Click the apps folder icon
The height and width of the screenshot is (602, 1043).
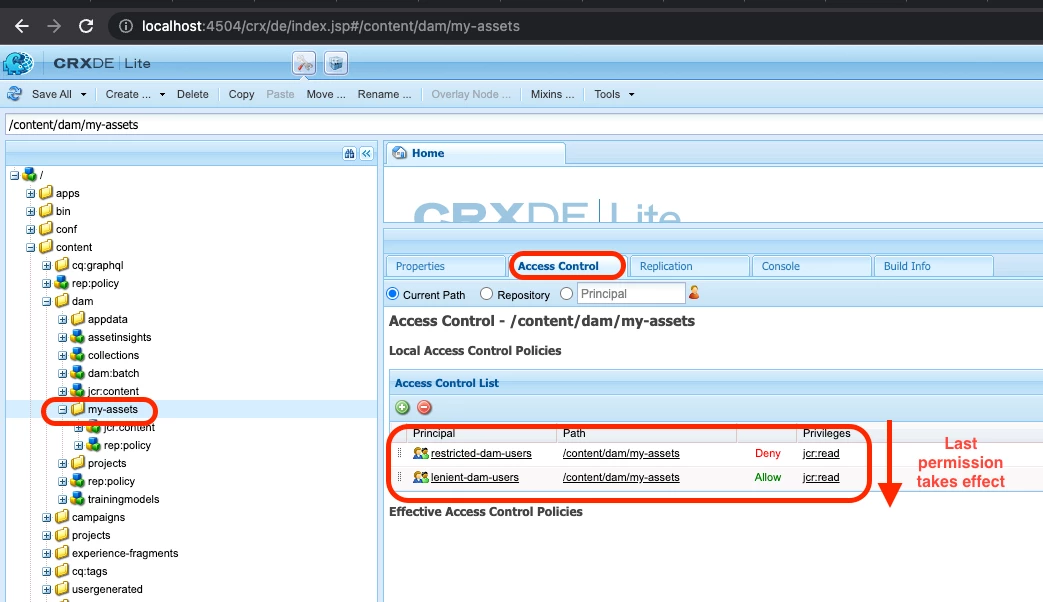46,193
